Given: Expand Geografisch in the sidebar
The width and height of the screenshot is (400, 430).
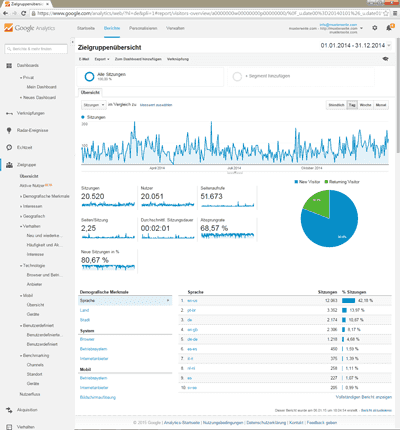Looking at the screenshot, I should tap(32, 216).
